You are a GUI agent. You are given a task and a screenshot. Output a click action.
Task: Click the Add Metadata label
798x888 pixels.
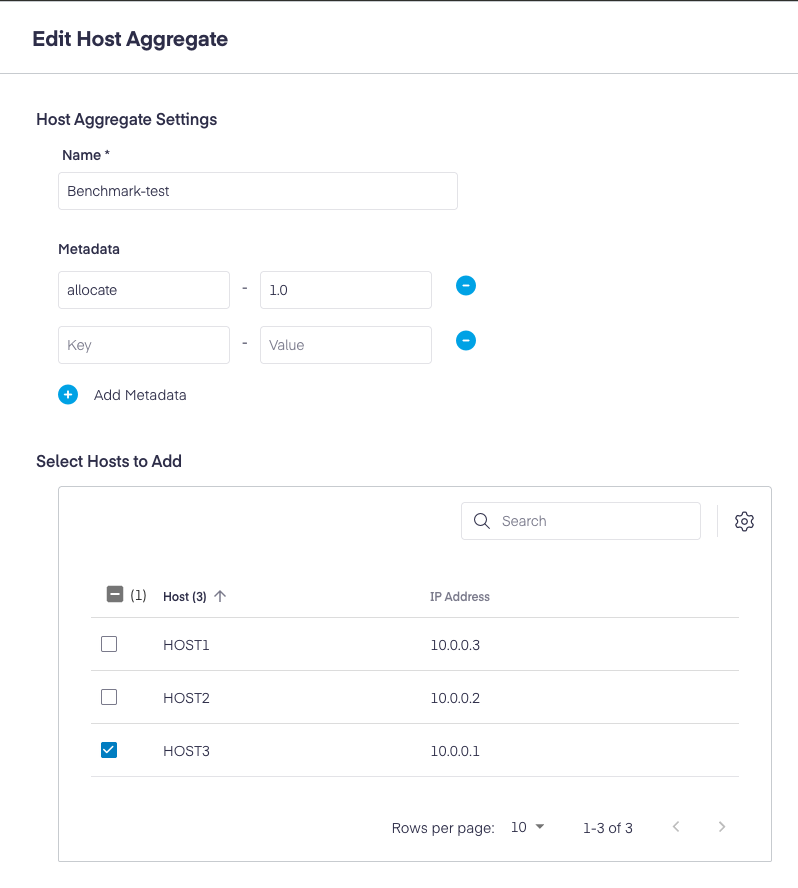pyautogui.click(x=140, y=395)
